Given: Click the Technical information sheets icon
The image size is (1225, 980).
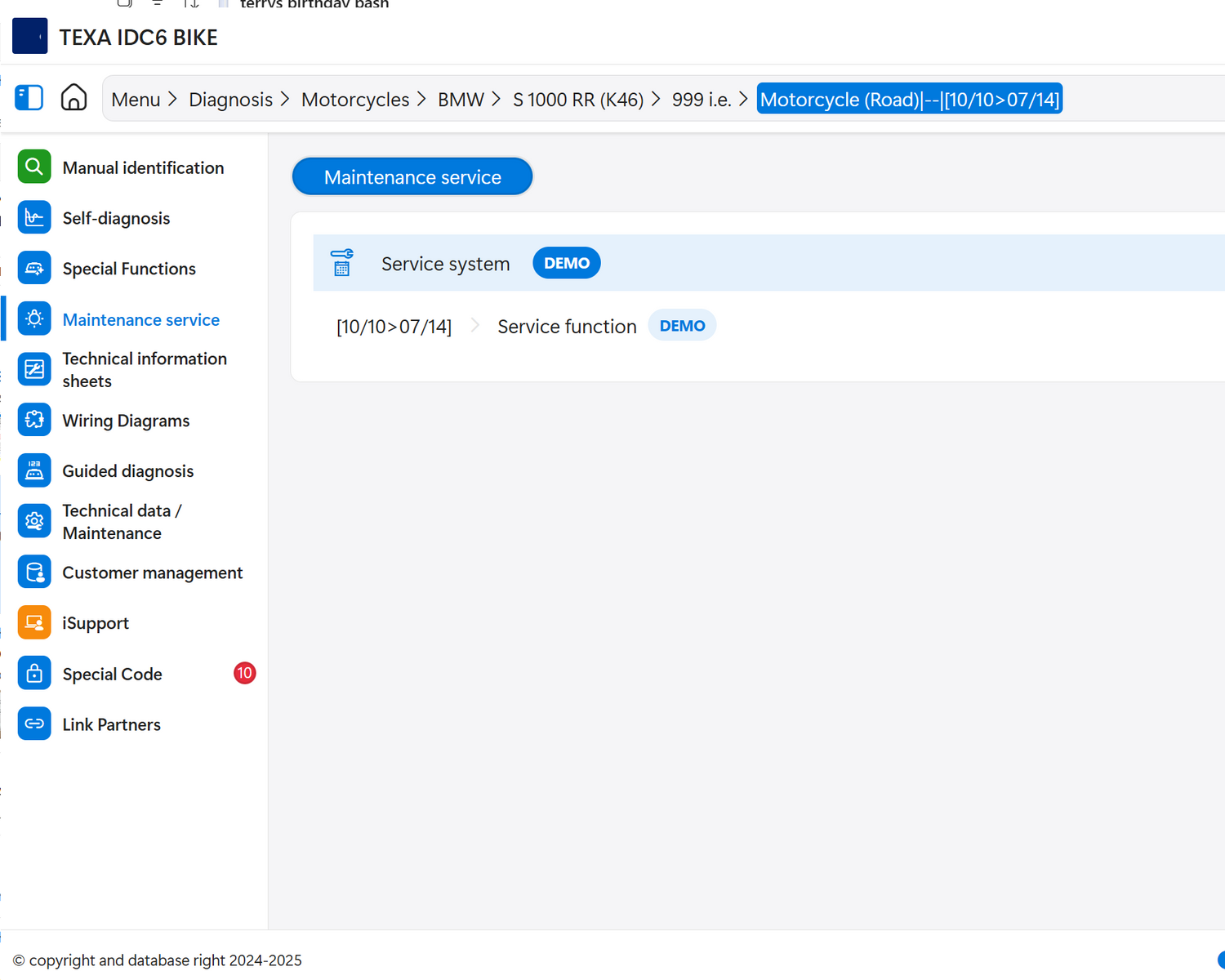Looking at the screenshot, I should 34,370.
